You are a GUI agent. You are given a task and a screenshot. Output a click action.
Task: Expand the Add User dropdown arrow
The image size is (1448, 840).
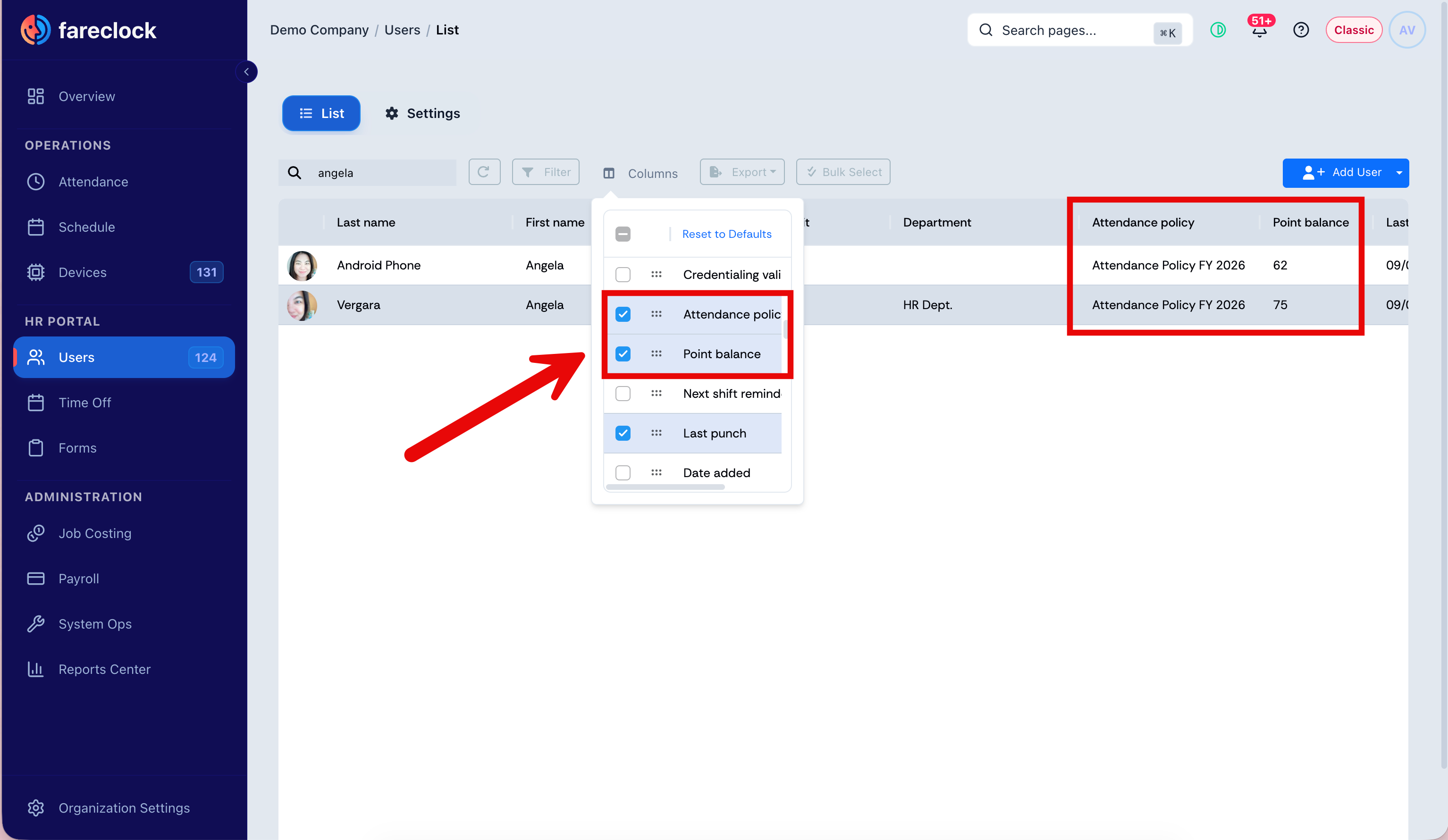(1399, 173)
